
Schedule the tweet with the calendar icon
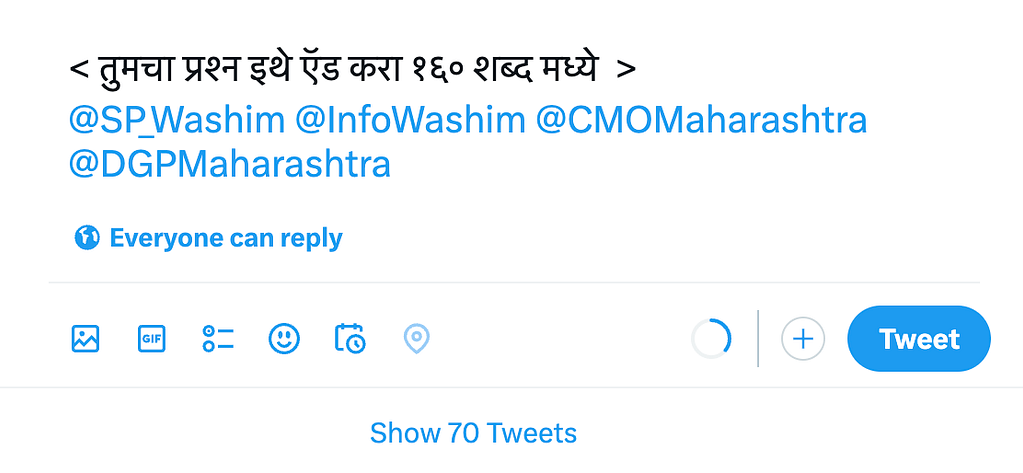(x=350, y=339)
